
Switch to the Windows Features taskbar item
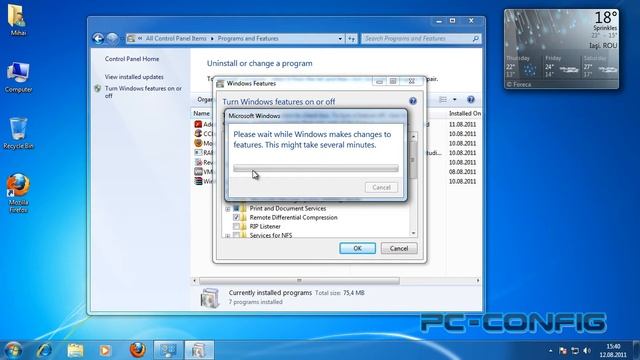point(199,350)
